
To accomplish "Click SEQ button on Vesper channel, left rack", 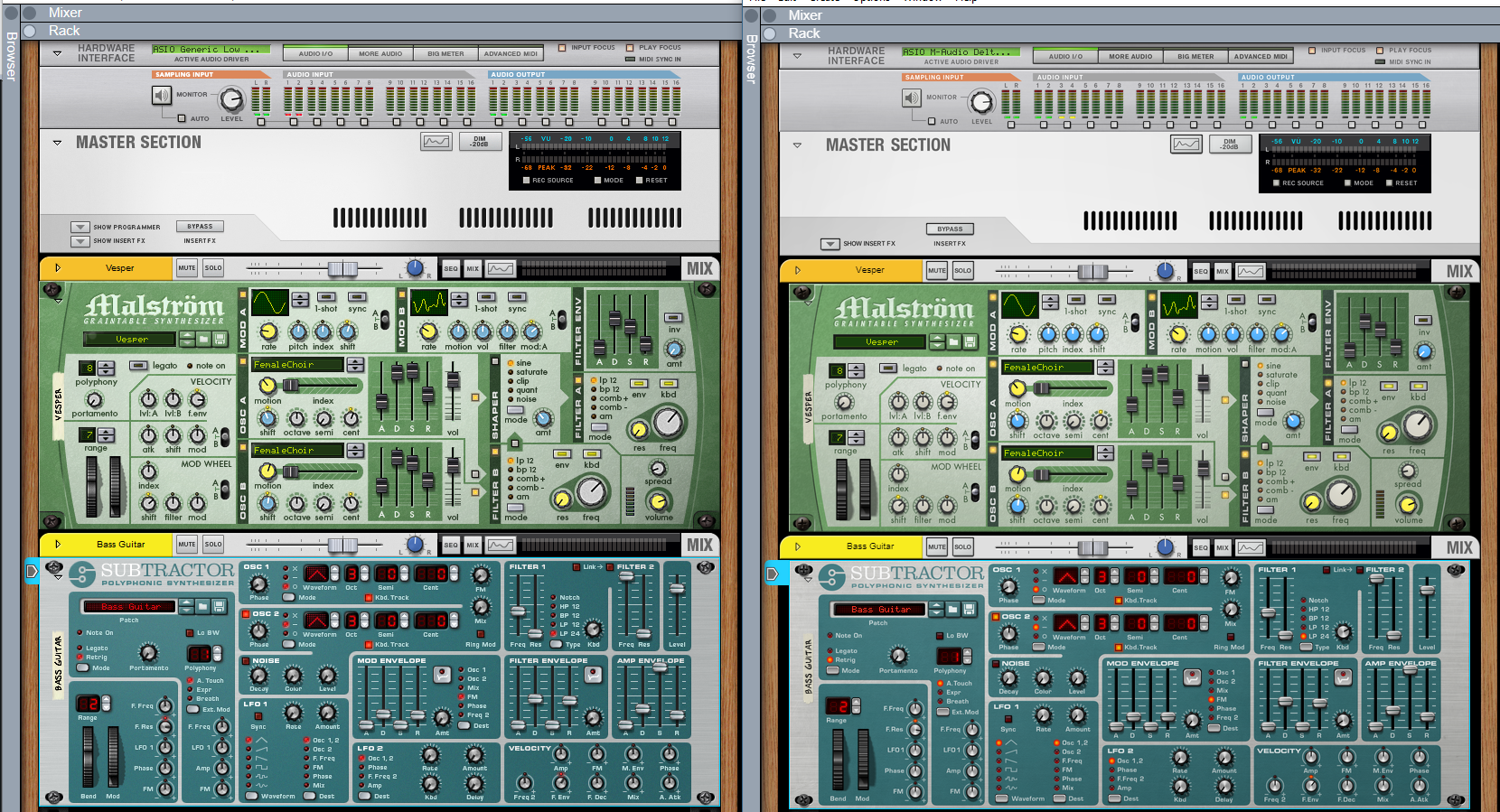I will tap(451, 268).
